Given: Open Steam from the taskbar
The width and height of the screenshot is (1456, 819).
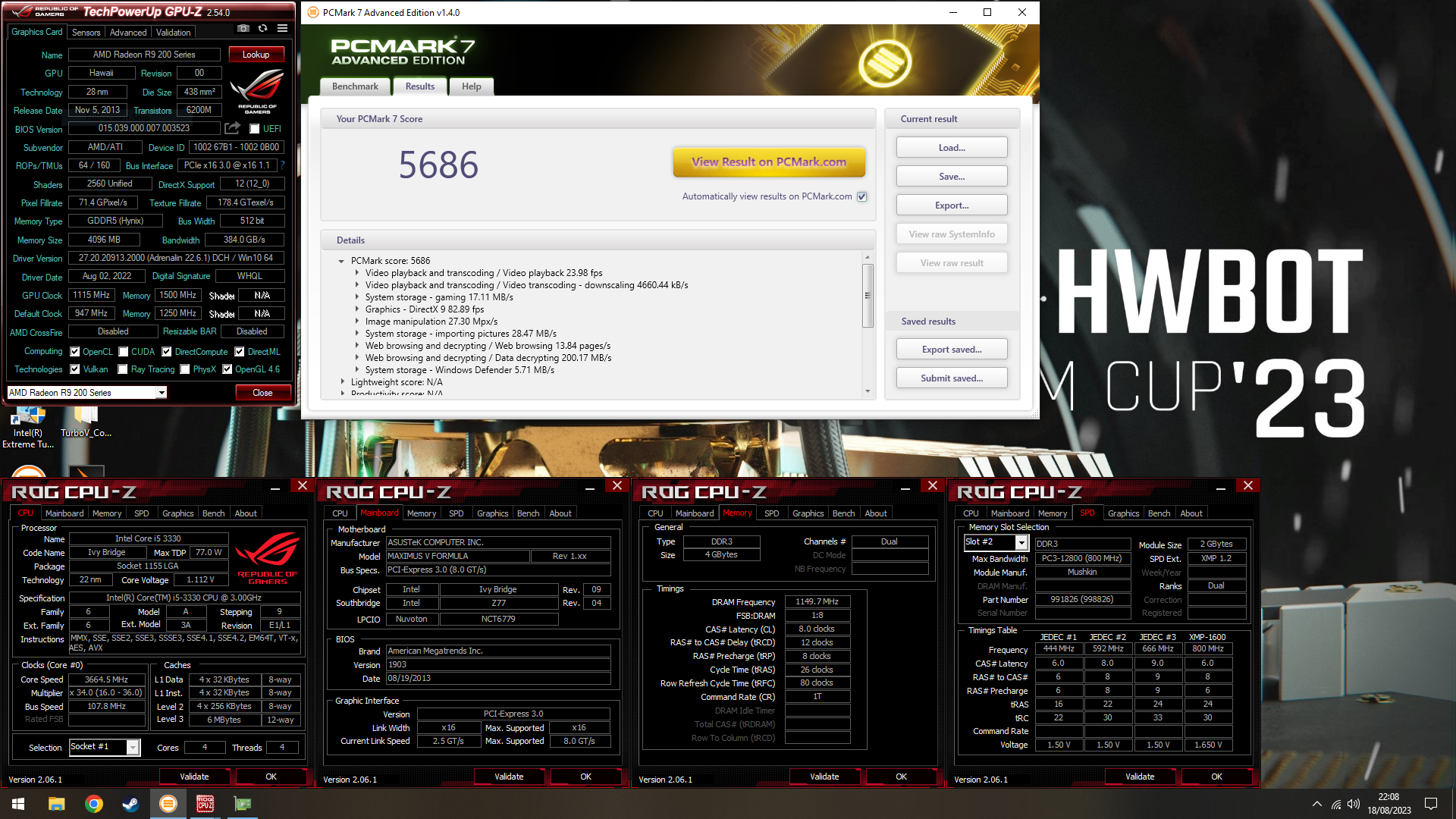Looking at the screenshot, I should [131, 804].
